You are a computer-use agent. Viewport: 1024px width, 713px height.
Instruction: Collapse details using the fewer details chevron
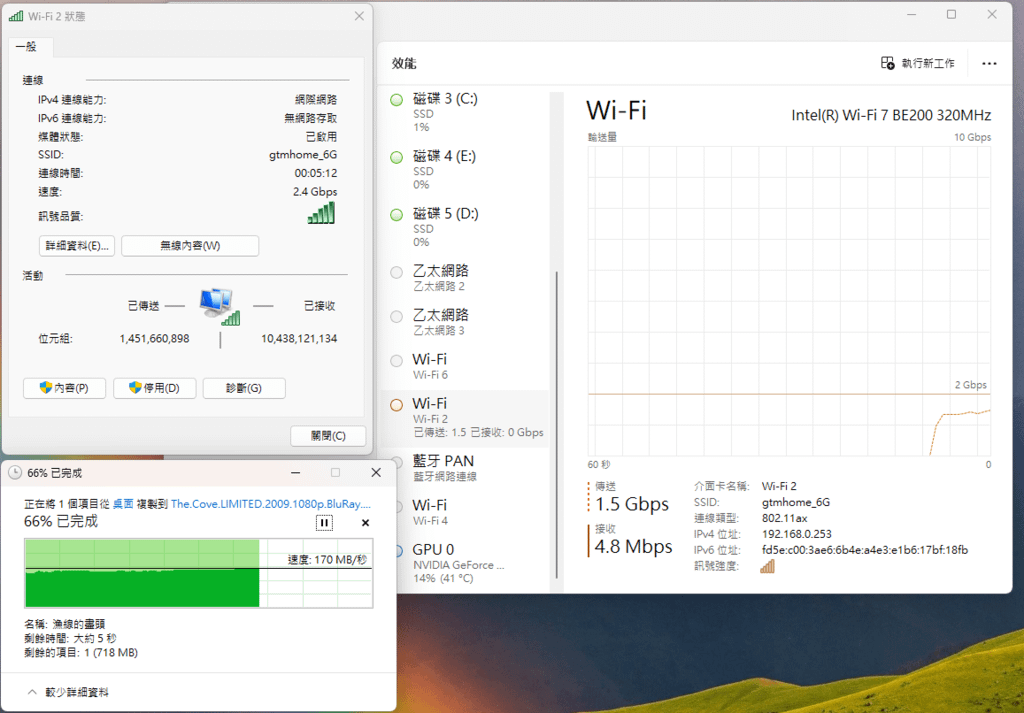(32, 692)
